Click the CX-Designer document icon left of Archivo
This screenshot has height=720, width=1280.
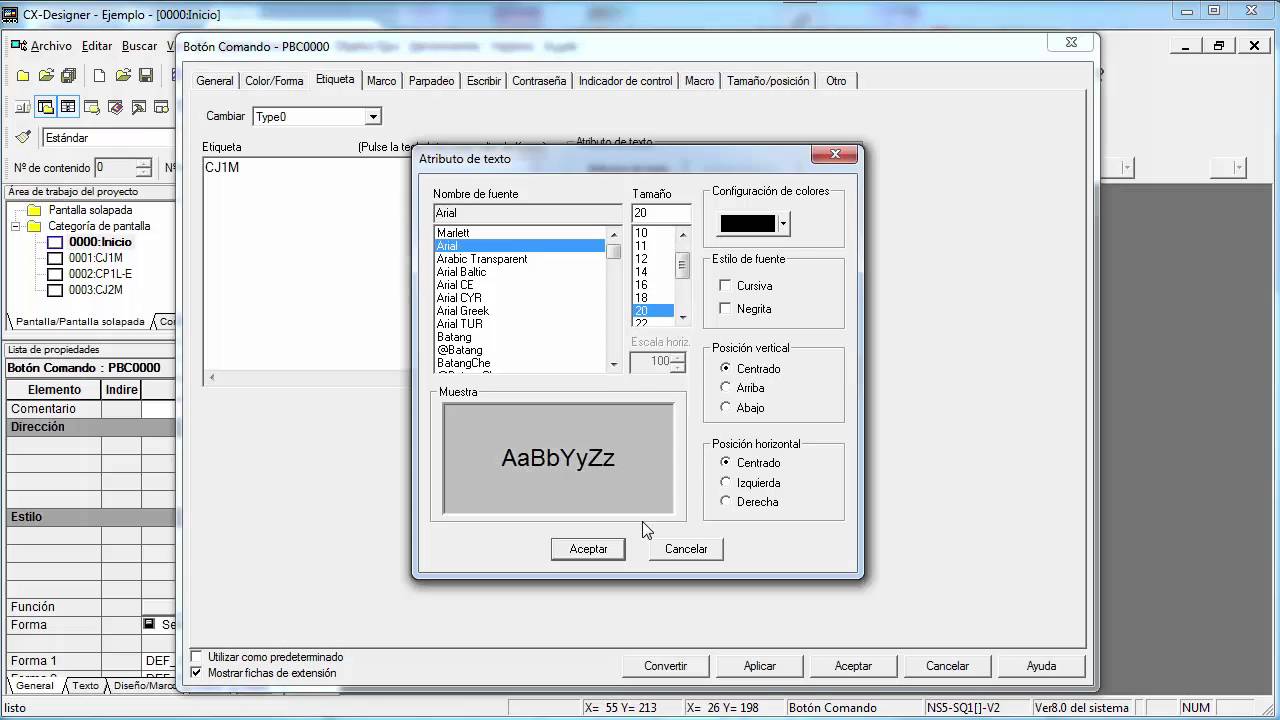[x=18, y=46]
